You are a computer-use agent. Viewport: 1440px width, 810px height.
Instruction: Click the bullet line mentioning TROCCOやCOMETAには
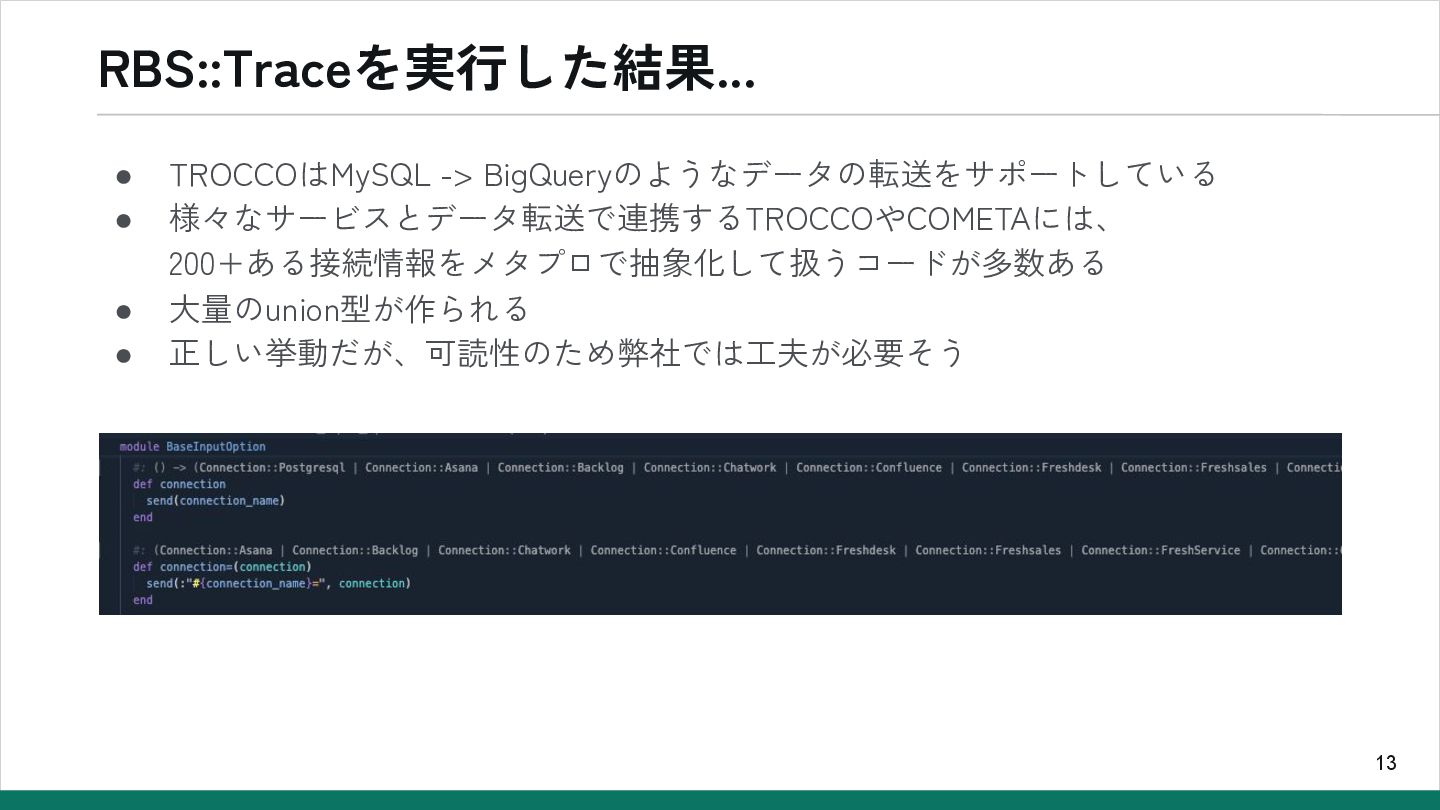(640, 217)
